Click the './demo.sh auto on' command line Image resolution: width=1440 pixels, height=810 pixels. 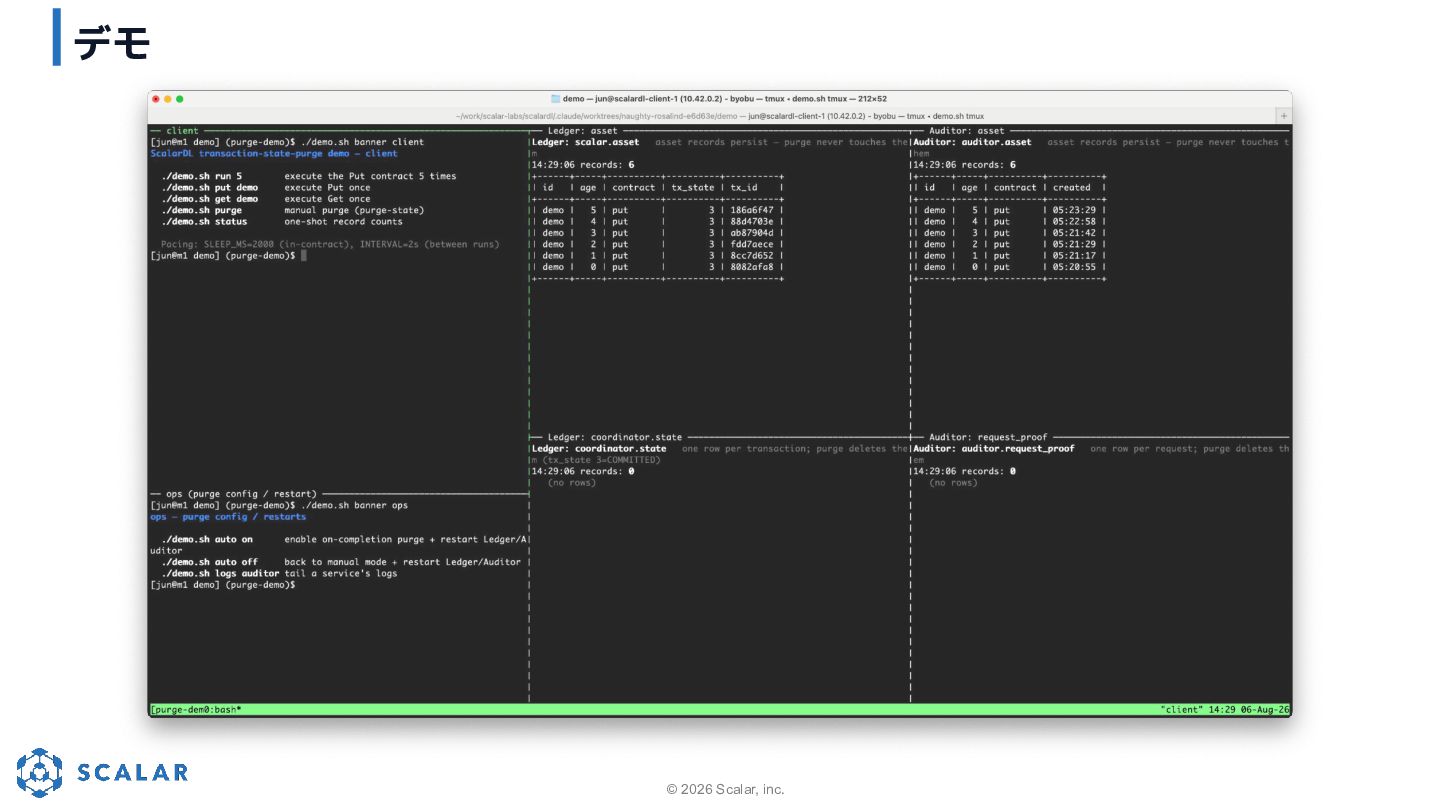(x=344, y=539)
